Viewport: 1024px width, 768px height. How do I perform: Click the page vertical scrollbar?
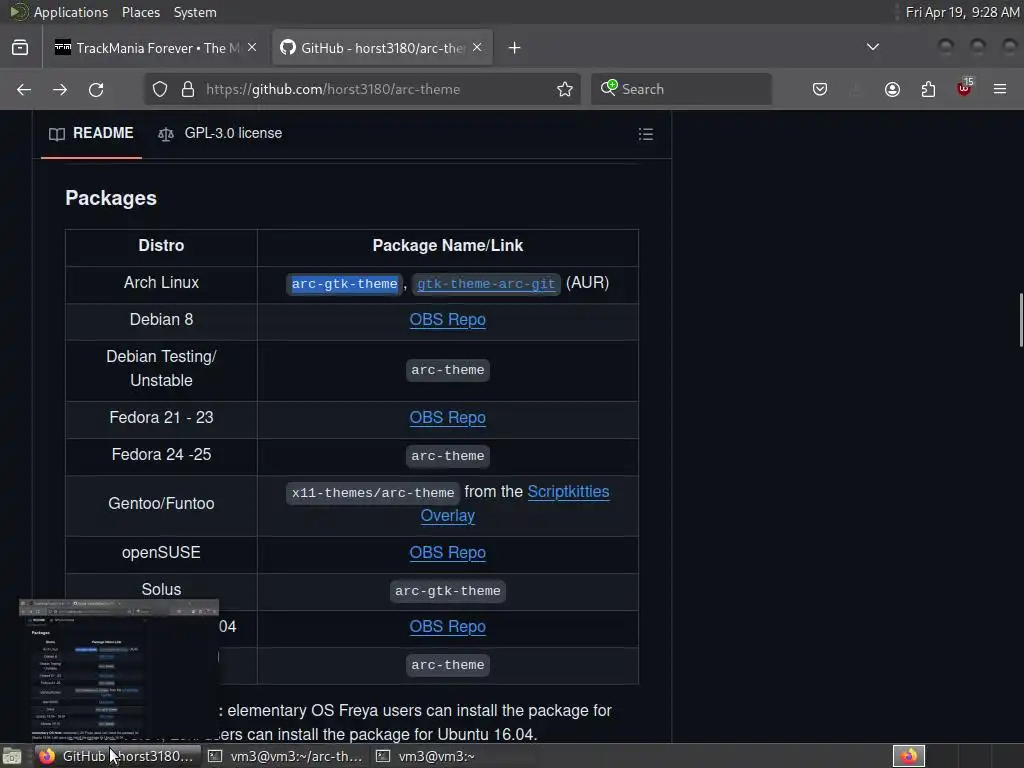(x=1021, y=321)
